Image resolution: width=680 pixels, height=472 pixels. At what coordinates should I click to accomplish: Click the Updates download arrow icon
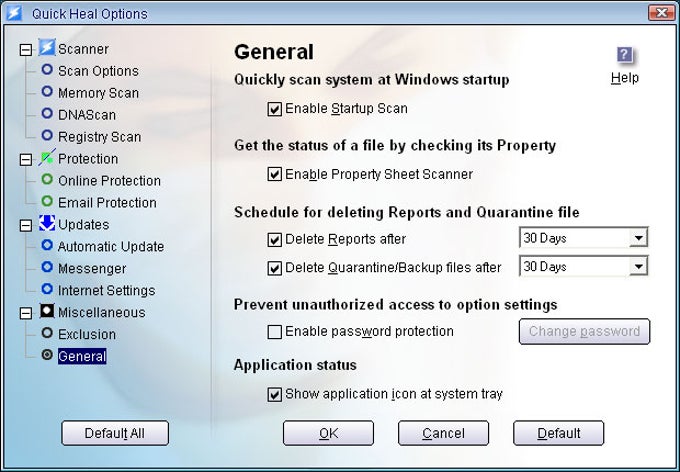tap(46, 223)
